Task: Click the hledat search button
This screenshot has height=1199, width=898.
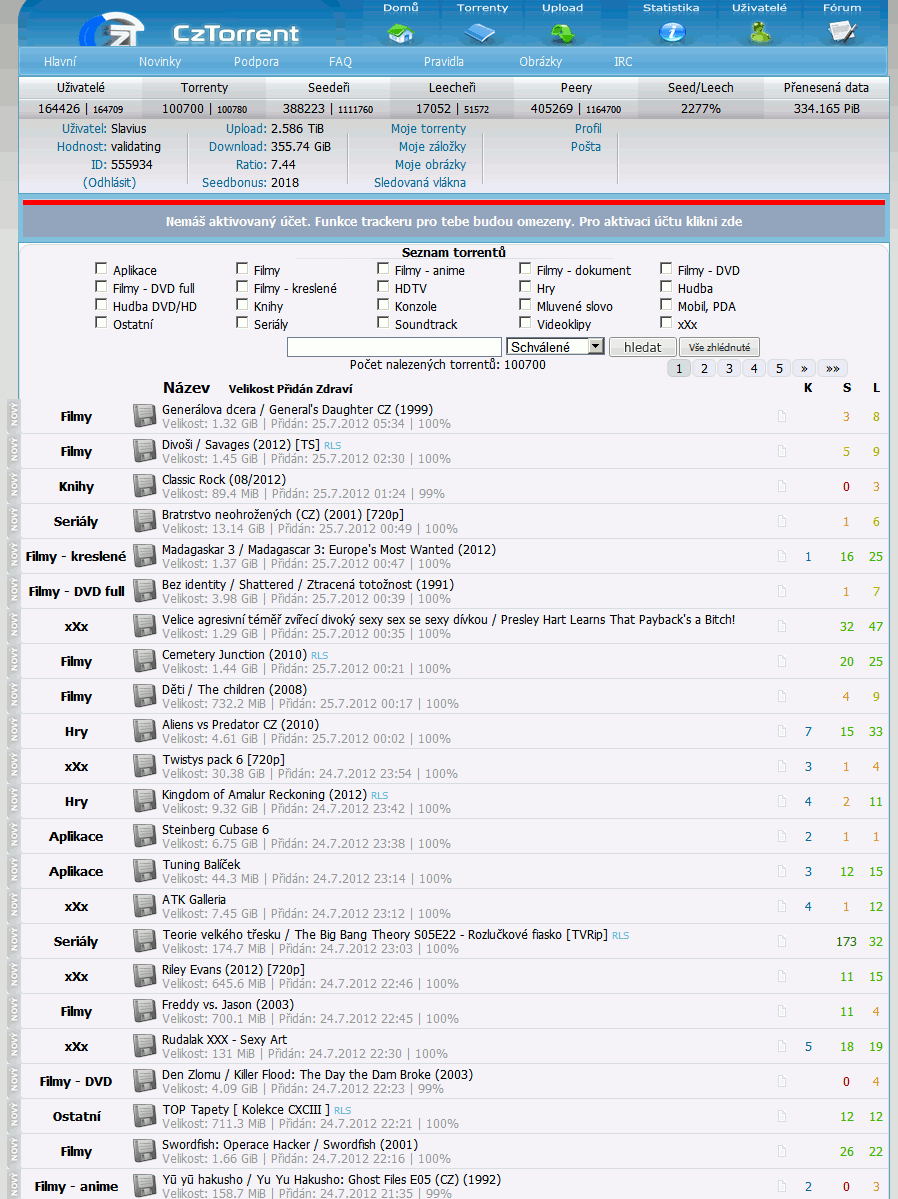Action: click(x=643, y=347)
